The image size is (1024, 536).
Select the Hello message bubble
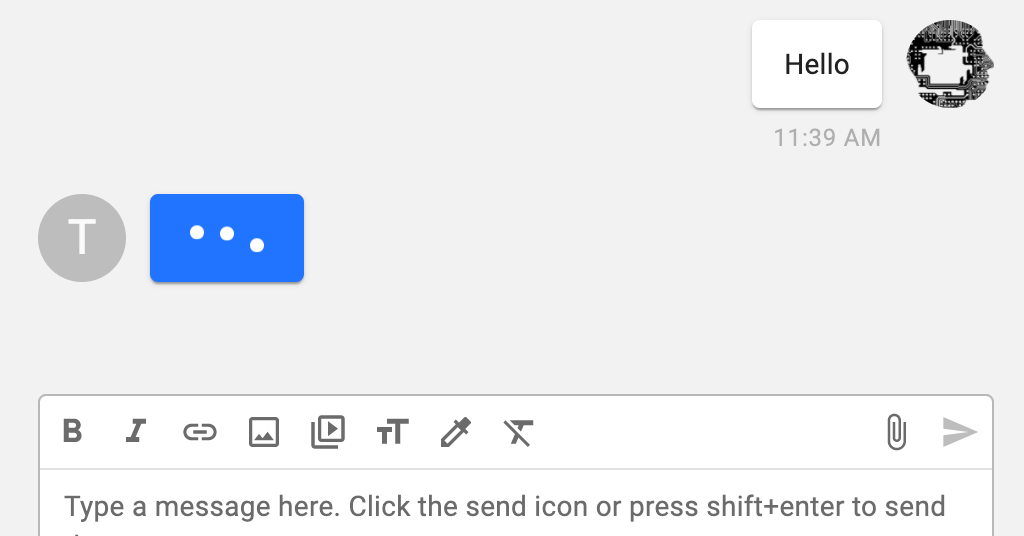(x=817, y=64)
